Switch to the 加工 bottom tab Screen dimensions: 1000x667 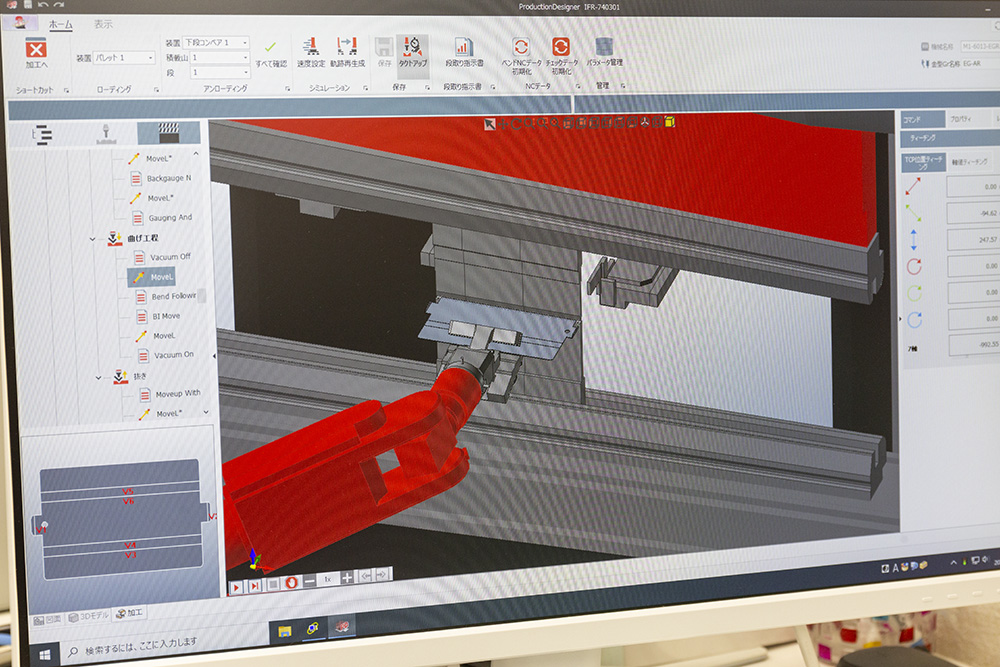(129, 613)
